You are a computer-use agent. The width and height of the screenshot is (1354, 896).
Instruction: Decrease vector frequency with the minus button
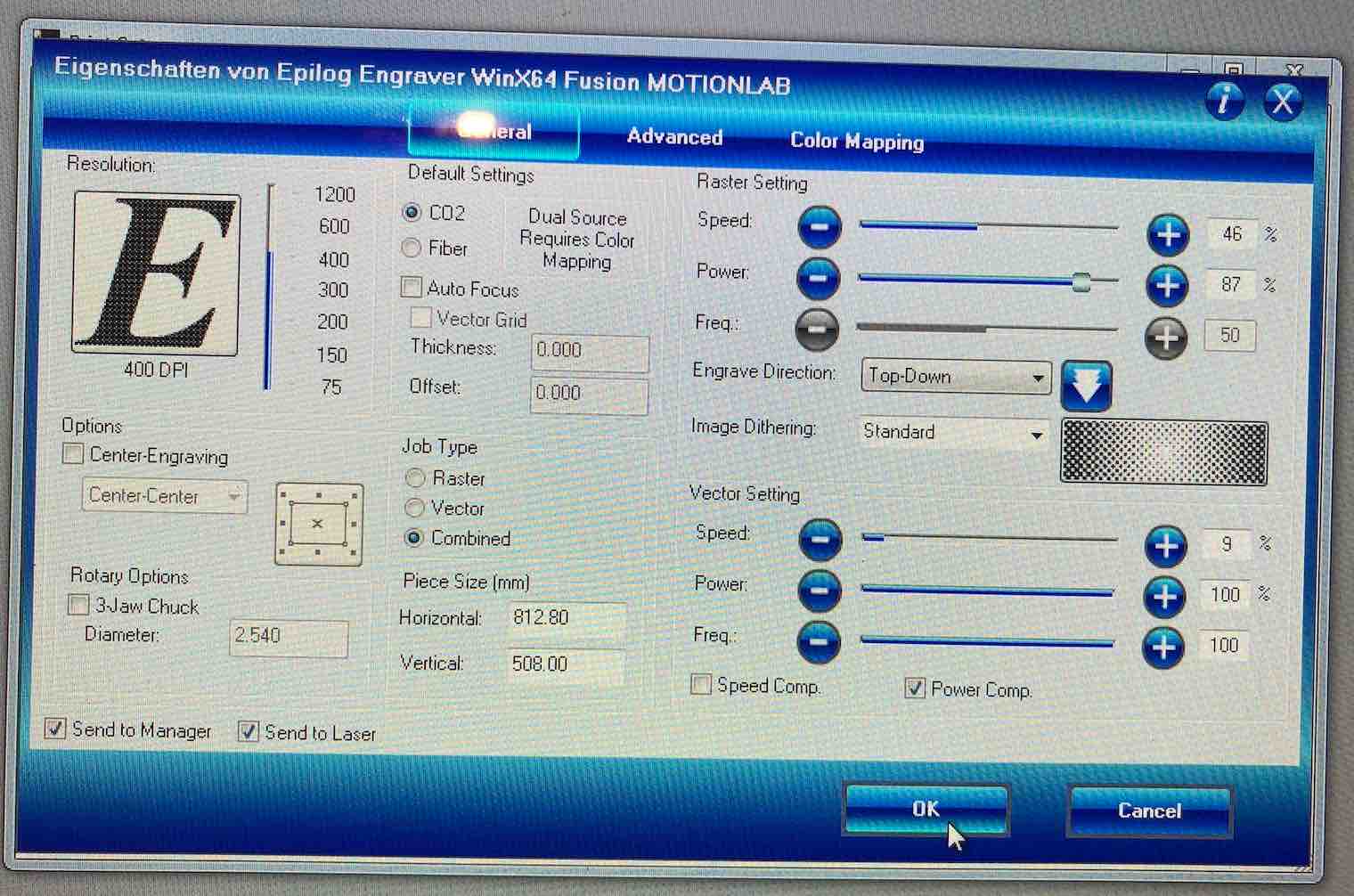pyautogui.click(x=818, y=642)
